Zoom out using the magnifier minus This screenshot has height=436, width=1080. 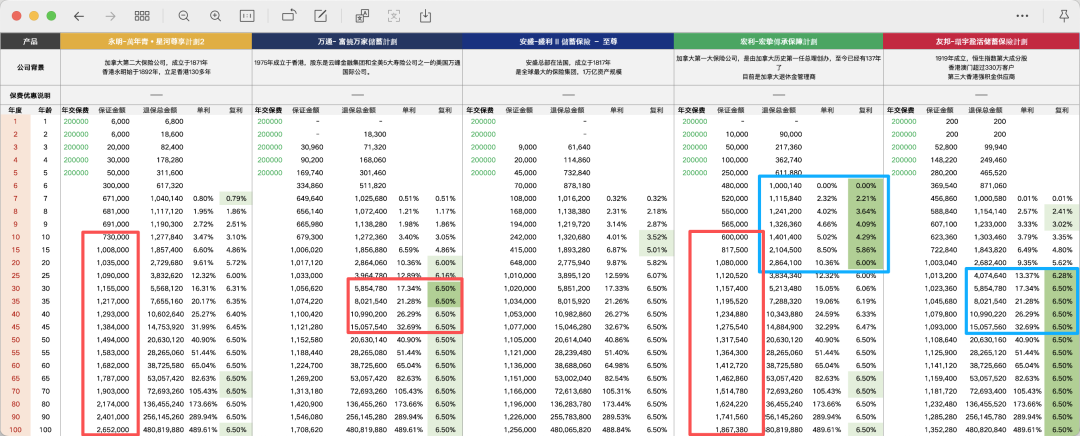click(184, 16)
